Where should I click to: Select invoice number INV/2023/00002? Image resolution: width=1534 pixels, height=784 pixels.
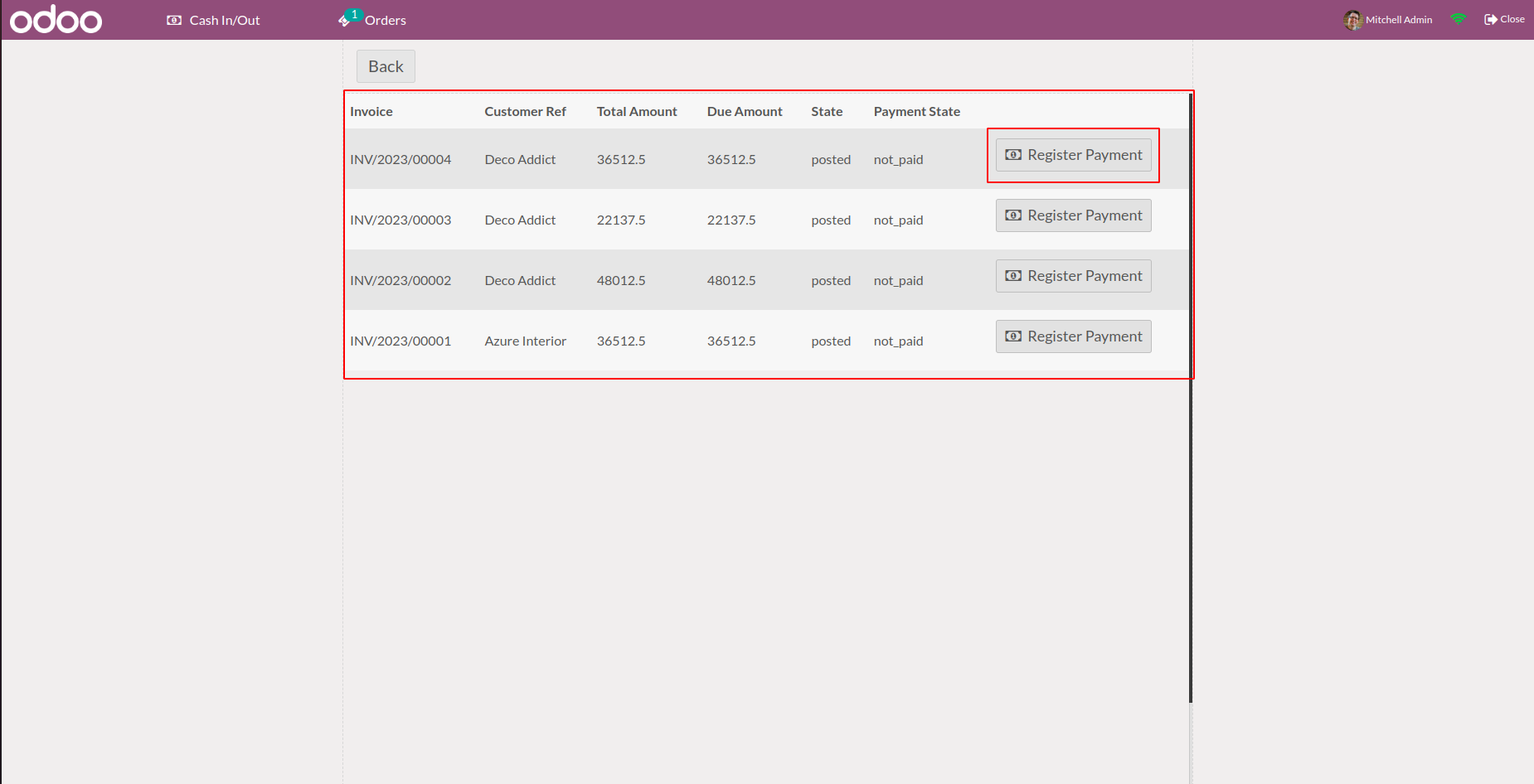click(x=400, y=280)
